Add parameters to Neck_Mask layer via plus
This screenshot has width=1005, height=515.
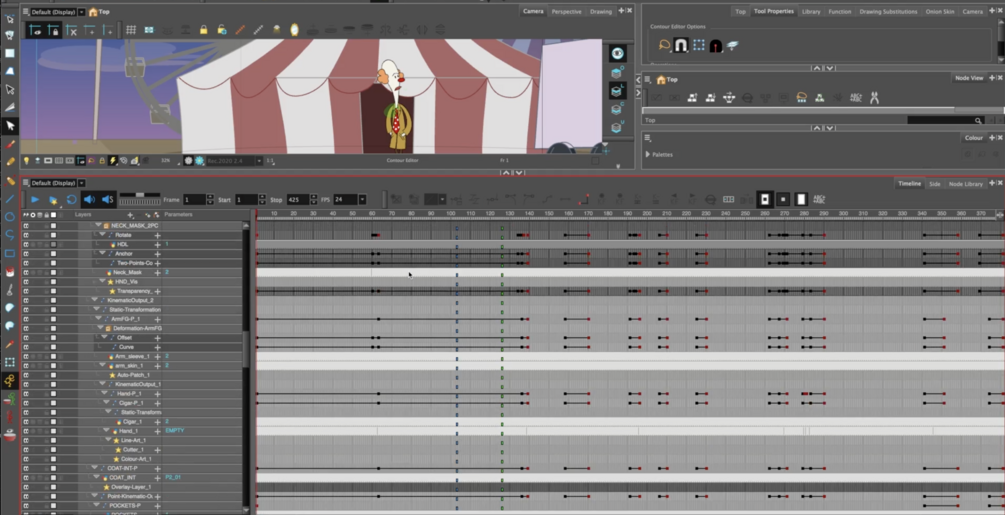tap(157, 273)
